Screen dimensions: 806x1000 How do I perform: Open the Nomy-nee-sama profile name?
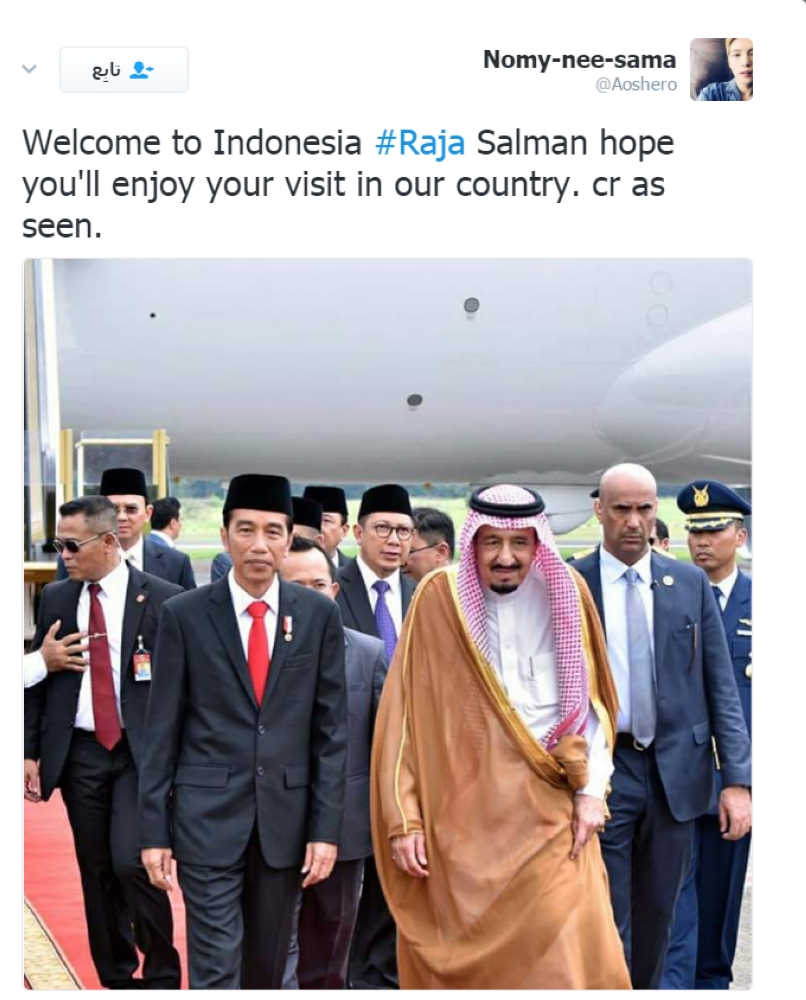point(579,59)
